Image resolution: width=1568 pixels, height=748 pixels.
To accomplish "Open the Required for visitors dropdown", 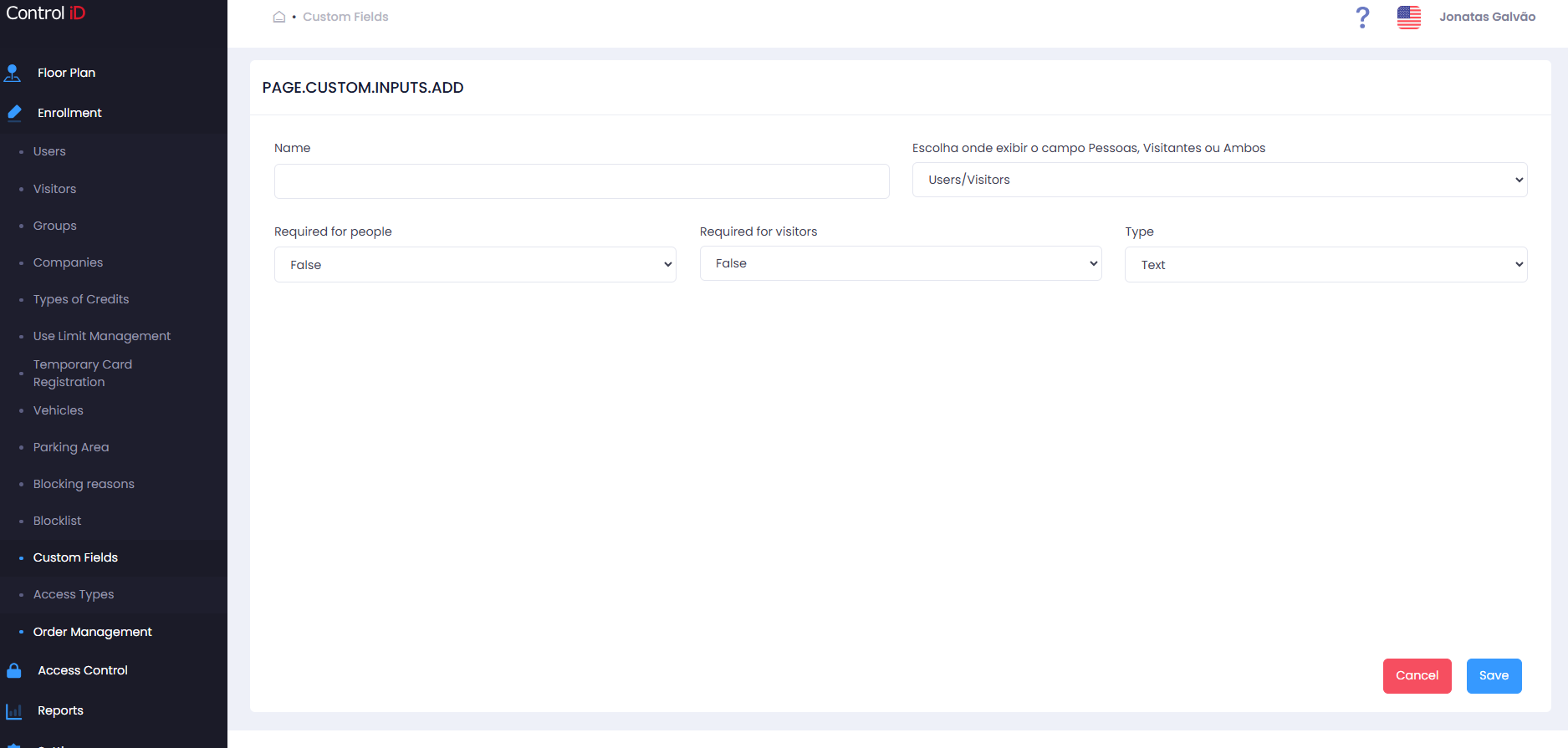I will (901, 263).
